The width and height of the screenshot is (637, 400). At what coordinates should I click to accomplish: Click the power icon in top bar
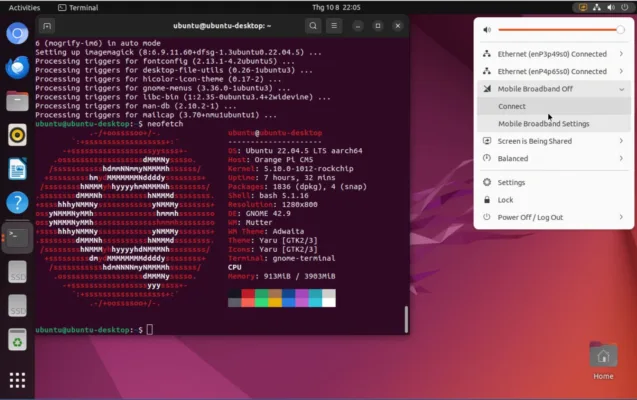[624, 7]
